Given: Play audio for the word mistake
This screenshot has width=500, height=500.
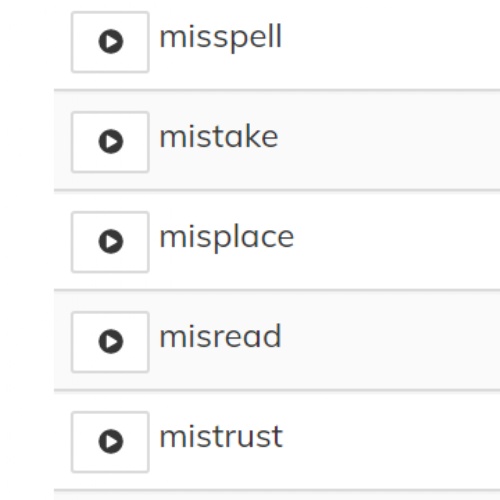Looking at the screenshot, I should point(110,142).
